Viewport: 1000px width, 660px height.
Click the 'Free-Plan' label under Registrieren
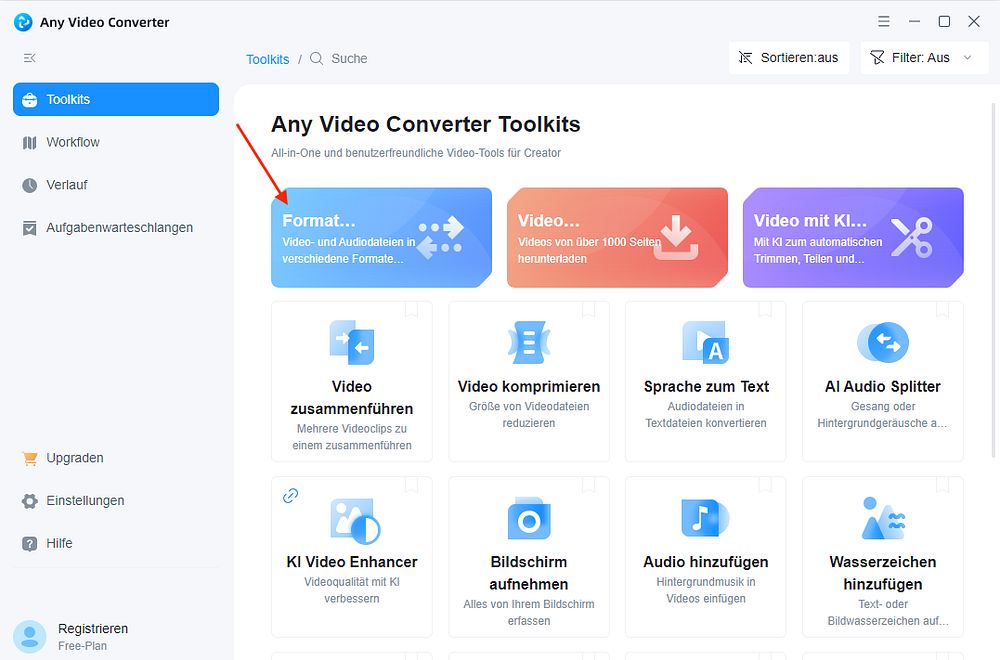82,646
